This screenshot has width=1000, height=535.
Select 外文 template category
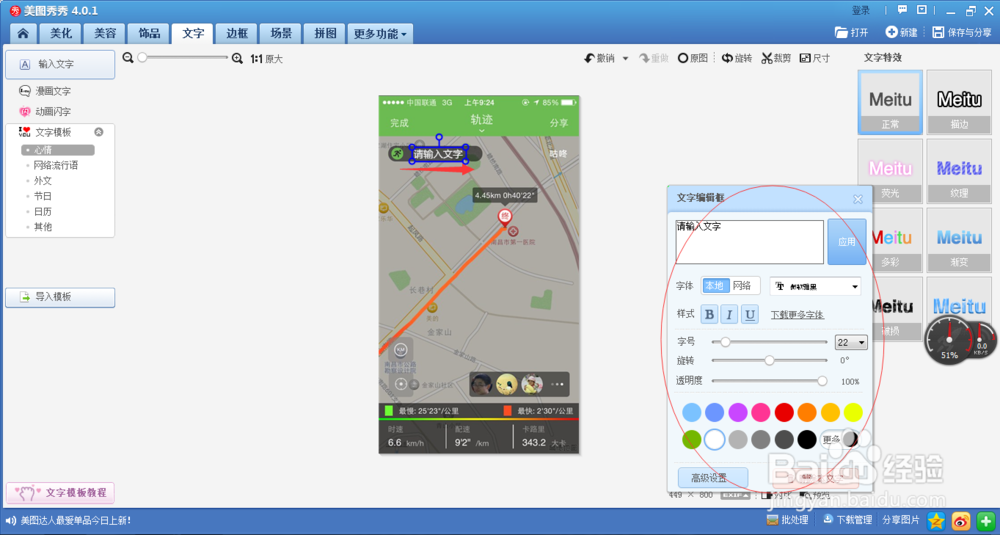(x=43, y=180)
